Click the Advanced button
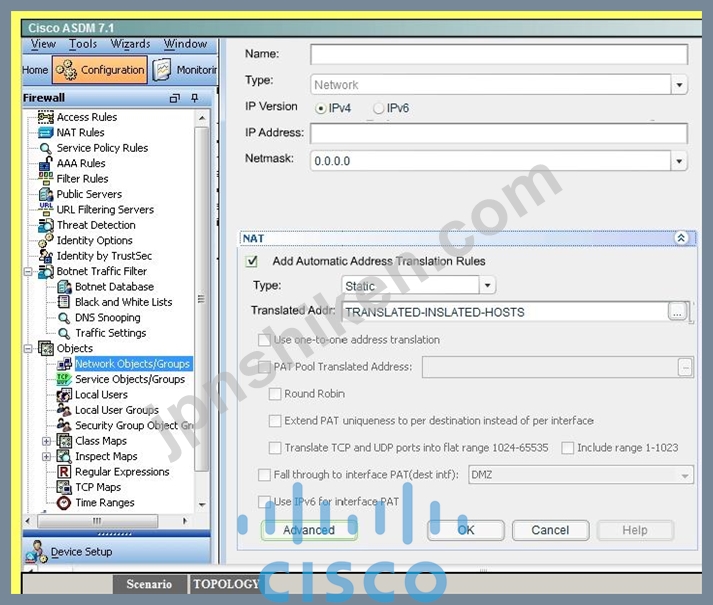 click(309, 530)
